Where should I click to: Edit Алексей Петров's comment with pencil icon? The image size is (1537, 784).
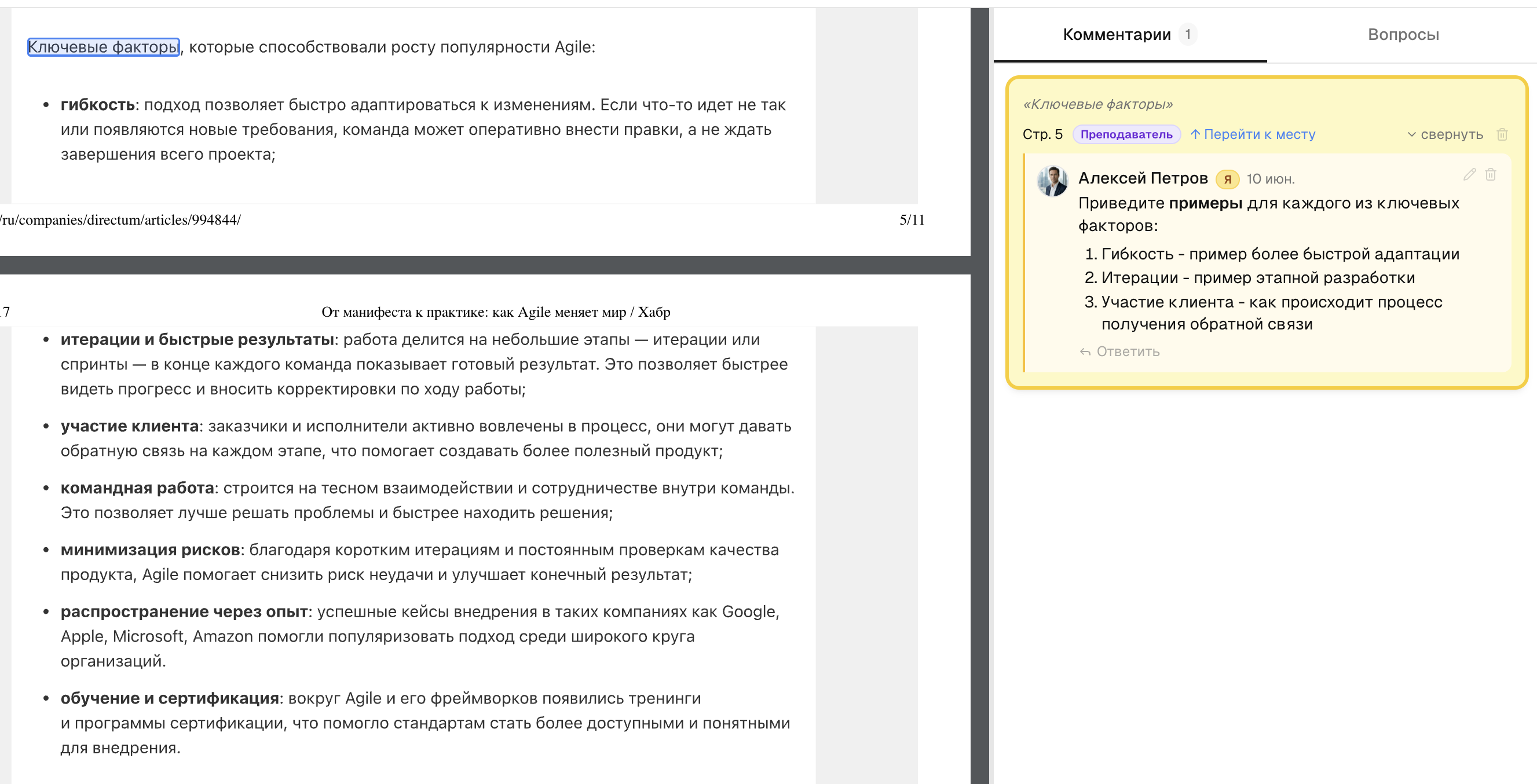click(x=1469, y=174)
